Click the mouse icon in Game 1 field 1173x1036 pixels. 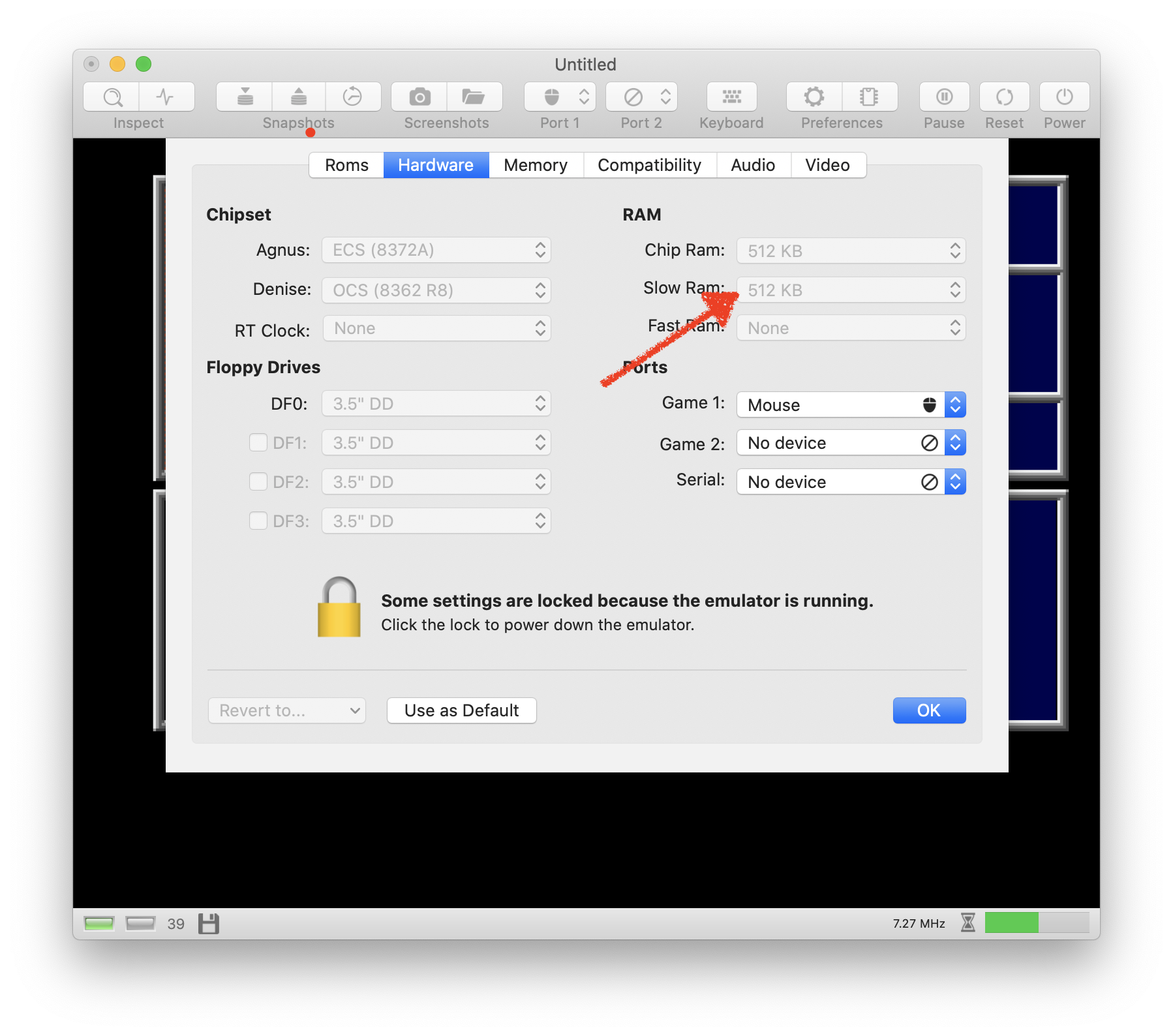click(930, 404)
